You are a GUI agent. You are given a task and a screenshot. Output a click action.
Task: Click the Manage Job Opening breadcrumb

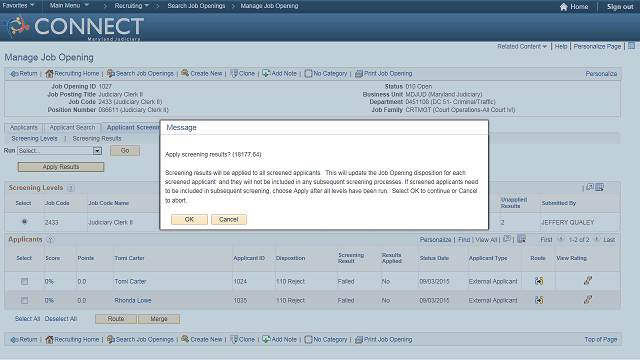(269, 6)
